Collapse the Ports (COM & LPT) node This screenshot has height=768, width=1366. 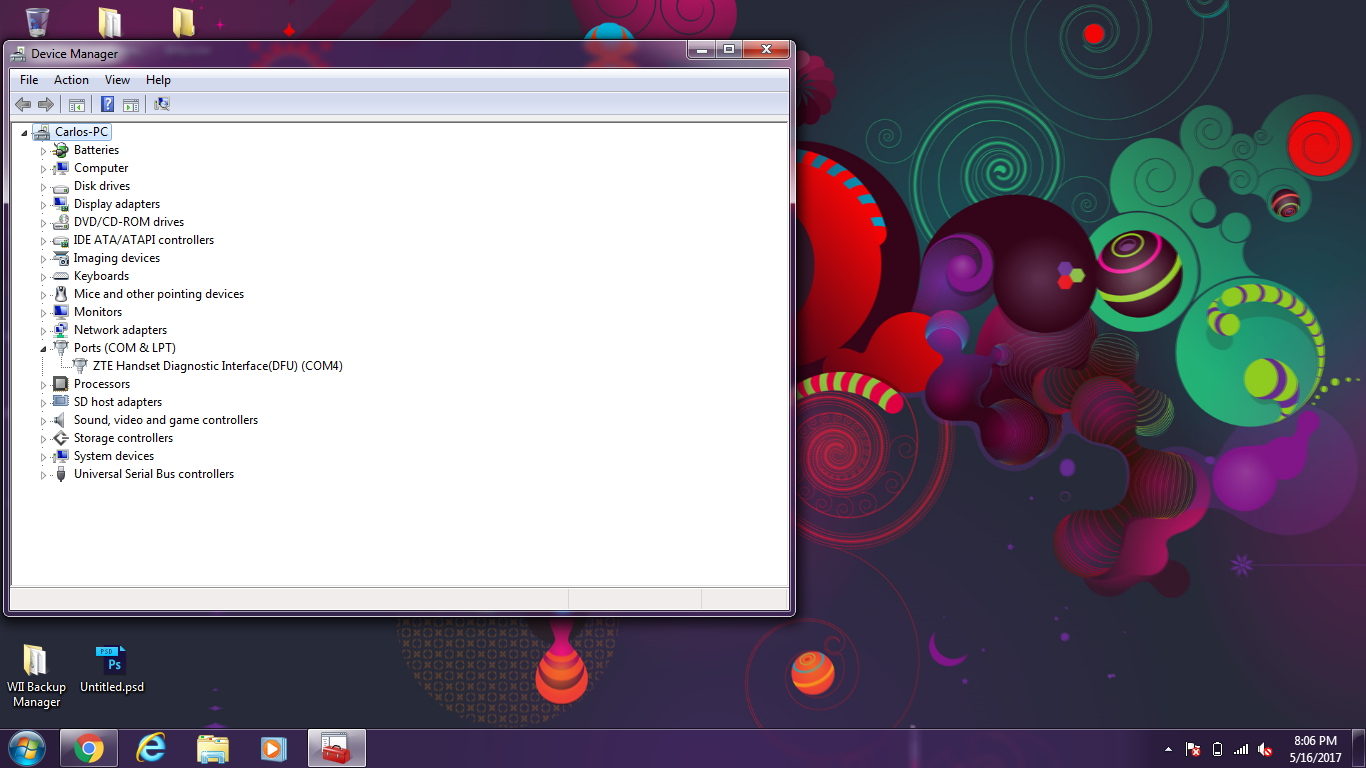pyautogui.click(x=43, y=349)
